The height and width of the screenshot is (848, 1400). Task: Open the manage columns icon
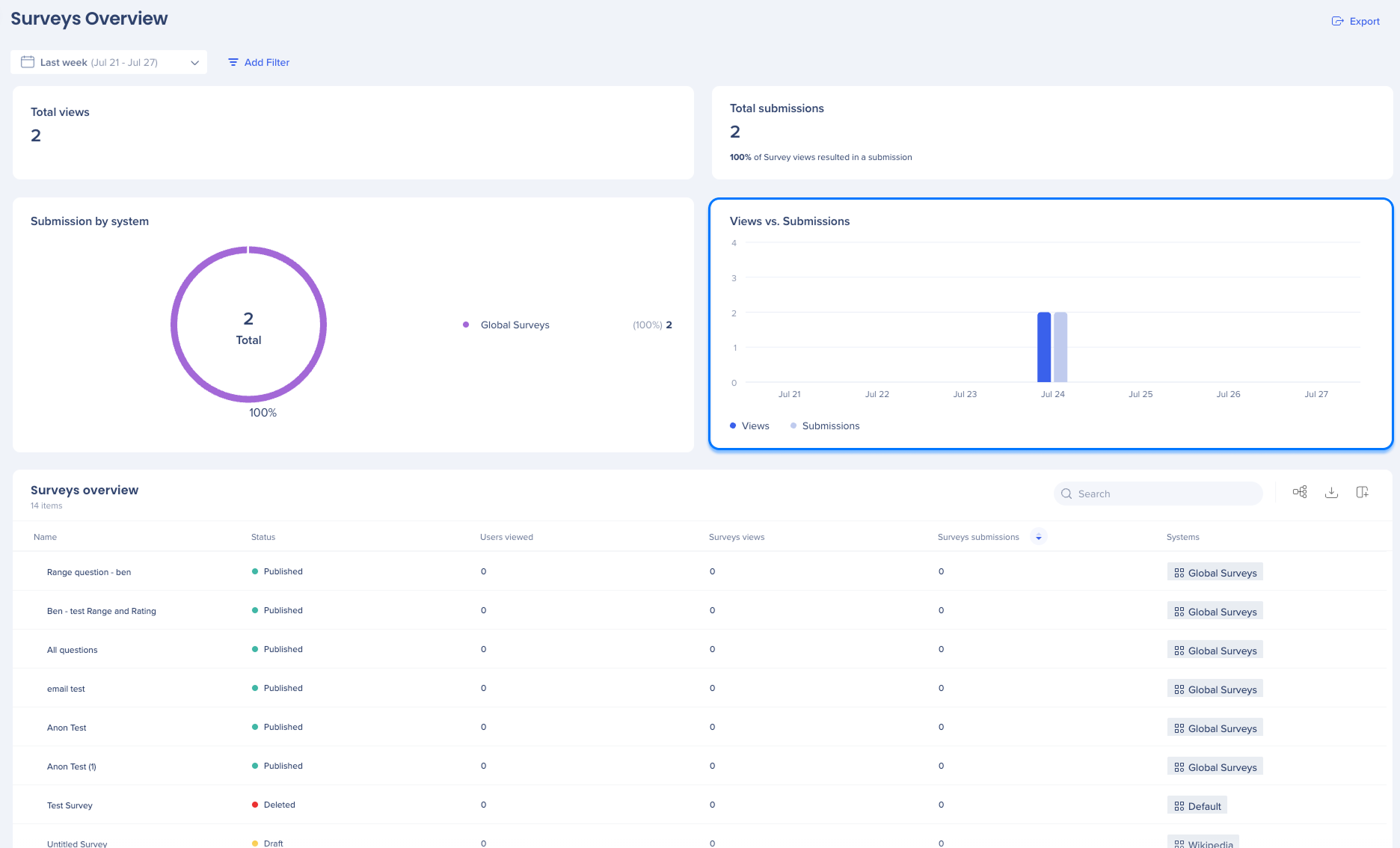click(x=1363, y=492)
